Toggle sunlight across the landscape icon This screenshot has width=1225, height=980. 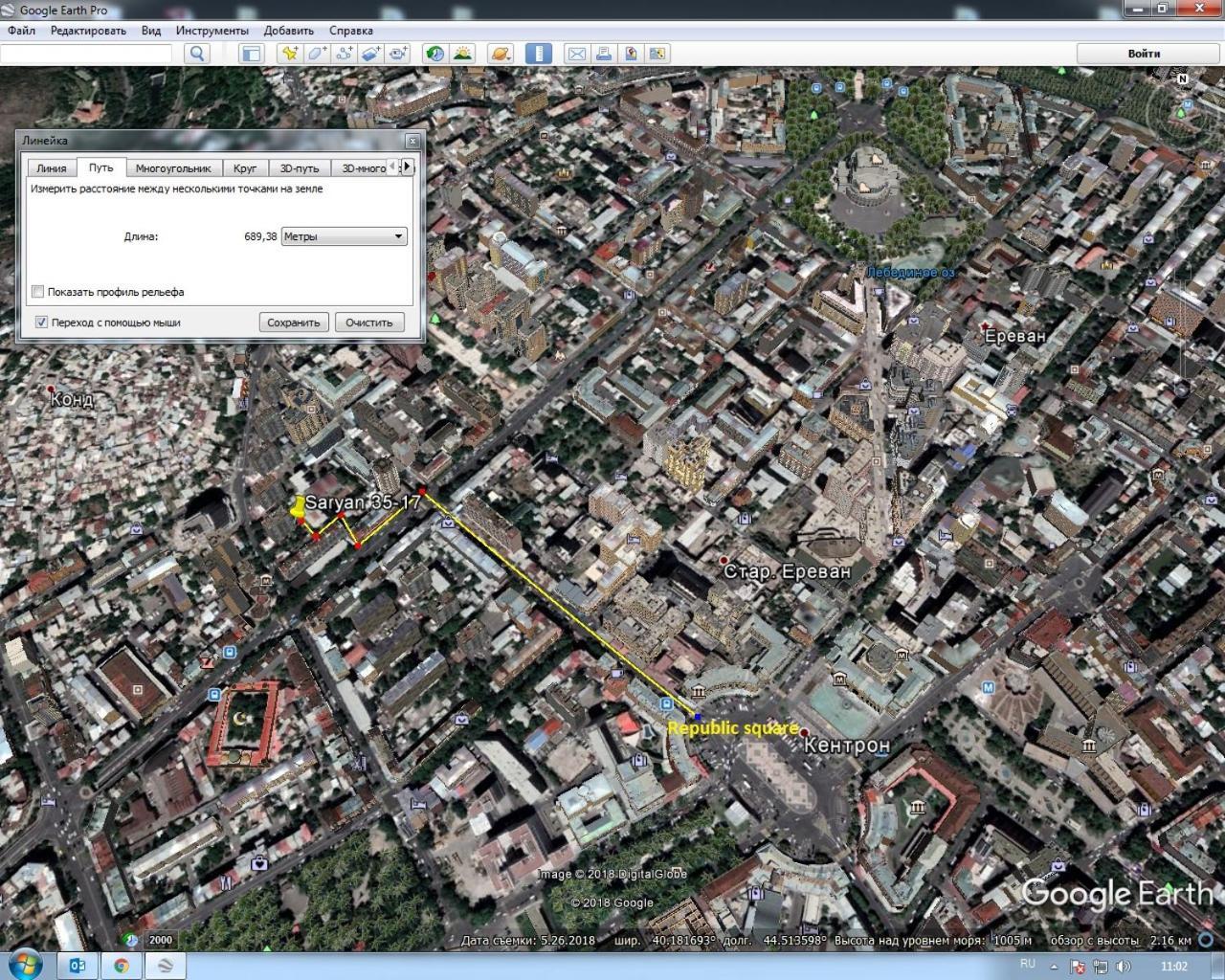[462, 54]
